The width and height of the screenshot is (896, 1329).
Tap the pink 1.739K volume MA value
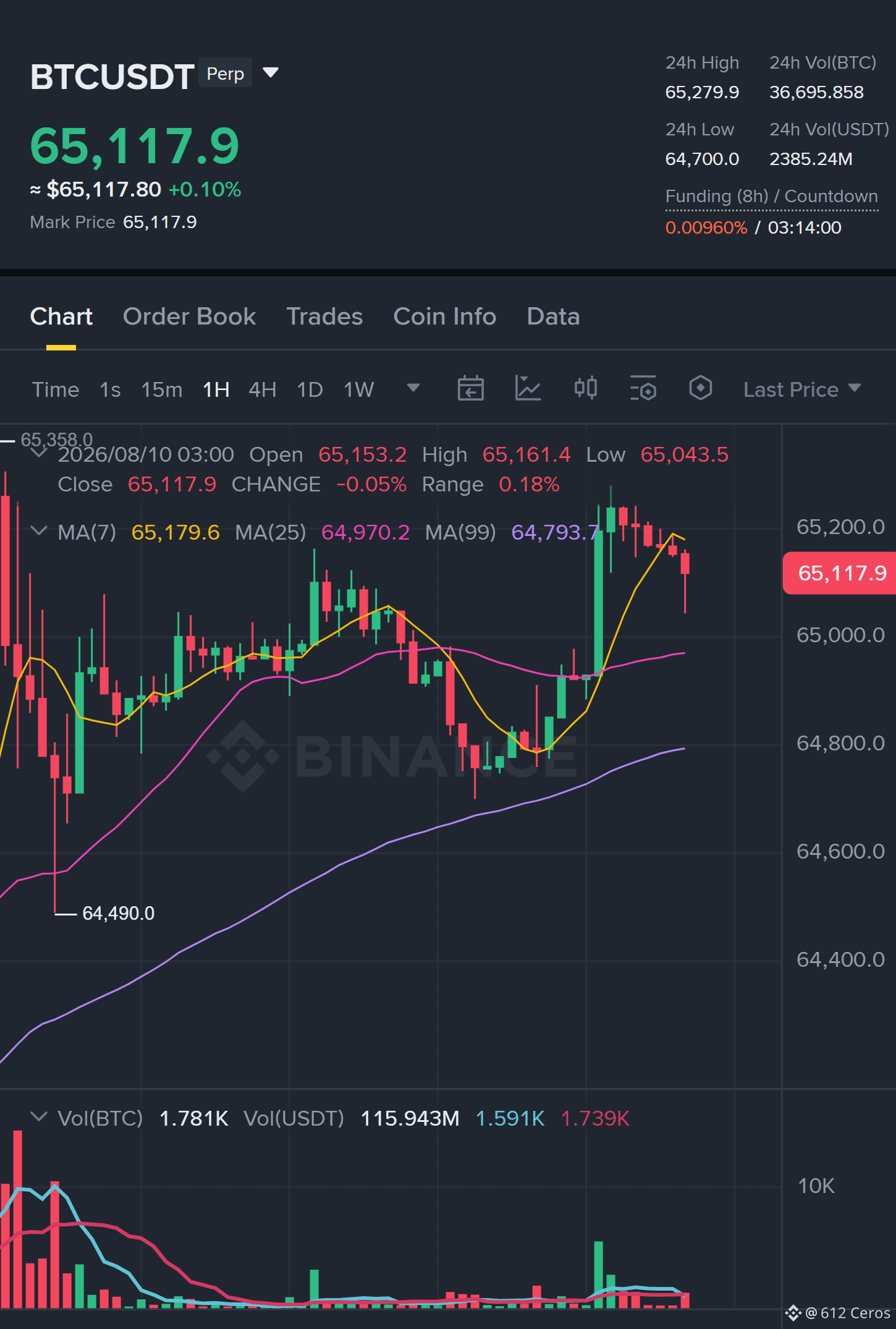[595, 1118]
